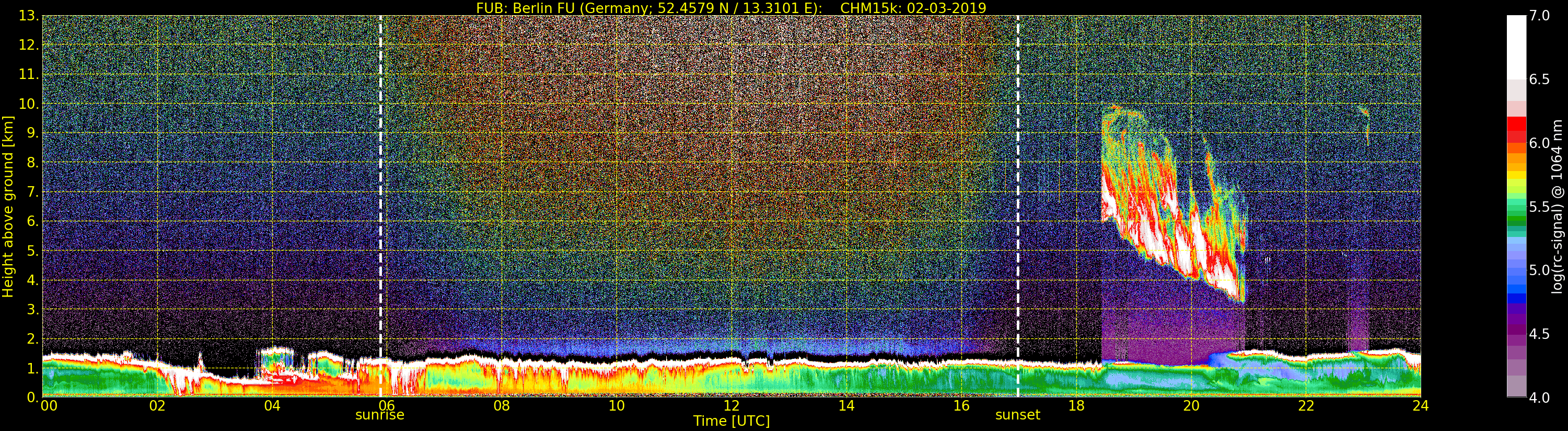Click the dashed white sunset marker line
Viewport: 1568px width, 431px height.
(x=1018, y=206)
